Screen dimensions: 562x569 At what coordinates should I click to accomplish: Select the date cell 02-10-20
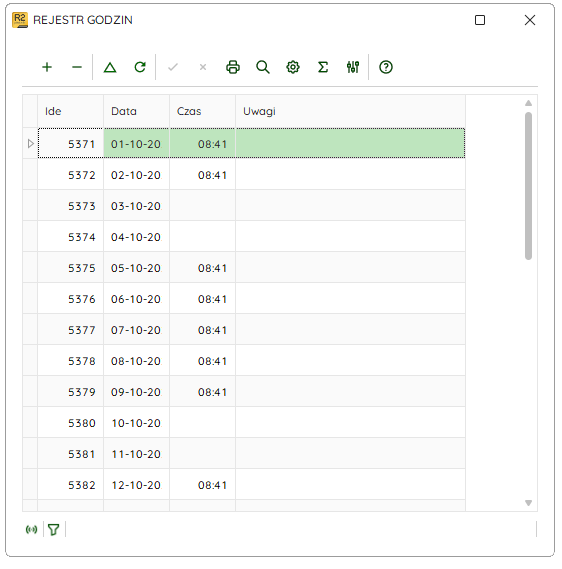[136, 175]
